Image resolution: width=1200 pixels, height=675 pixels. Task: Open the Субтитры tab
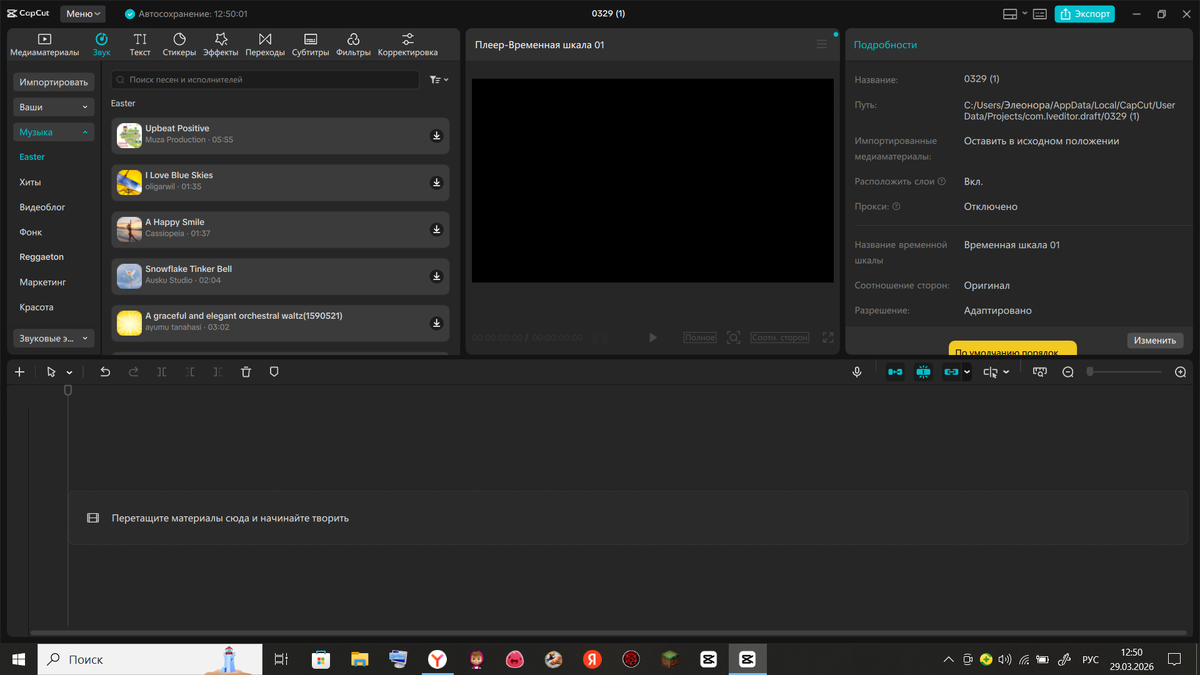[x=311, y=44]
